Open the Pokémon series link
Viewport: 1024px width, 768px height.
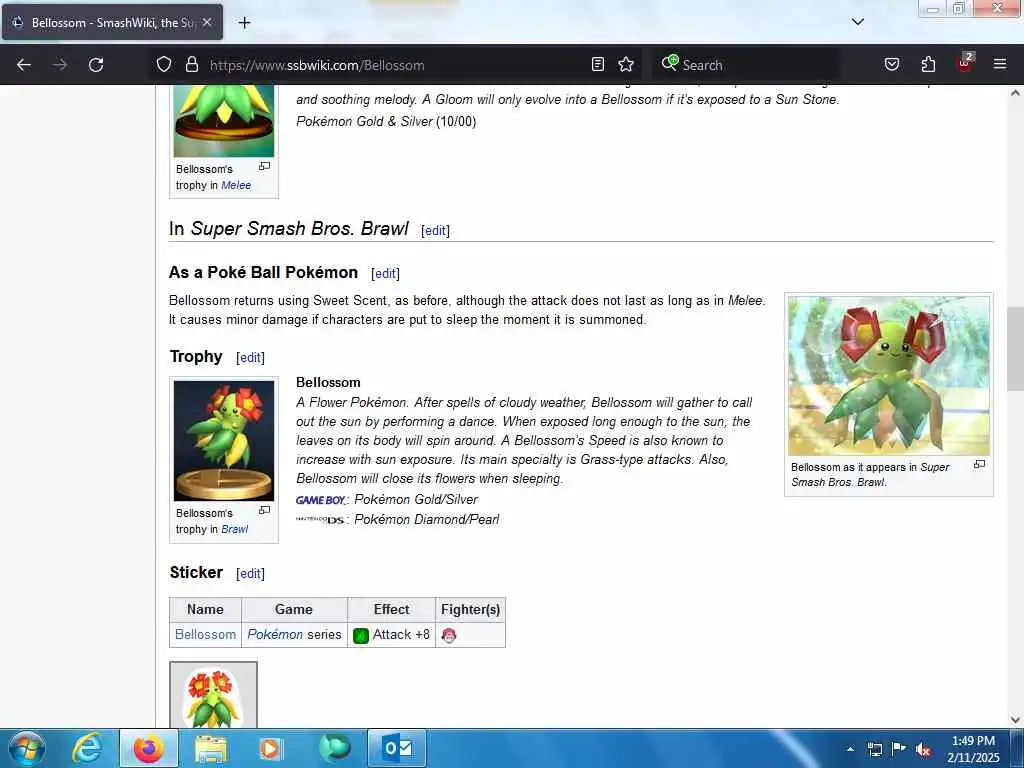tap(275, 635)
